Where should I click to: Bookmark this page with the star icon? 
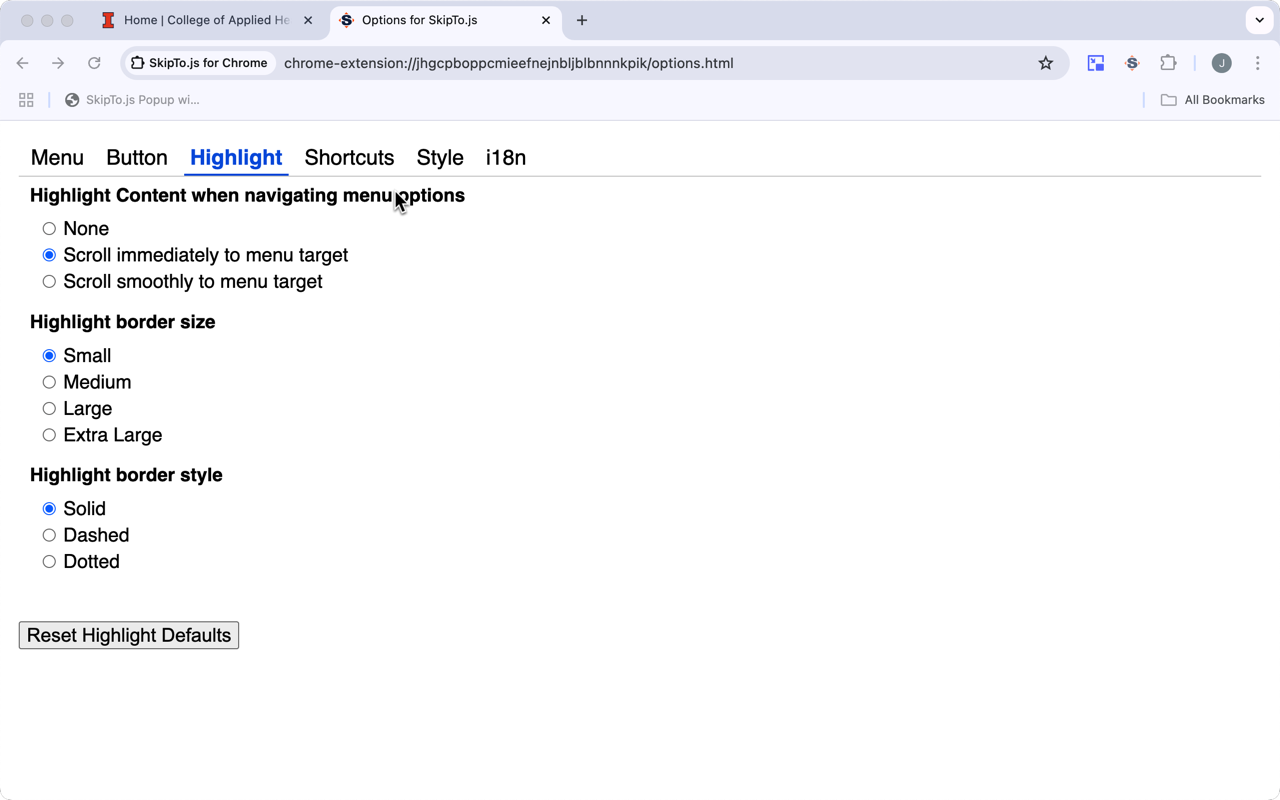tap(1046, 63)
